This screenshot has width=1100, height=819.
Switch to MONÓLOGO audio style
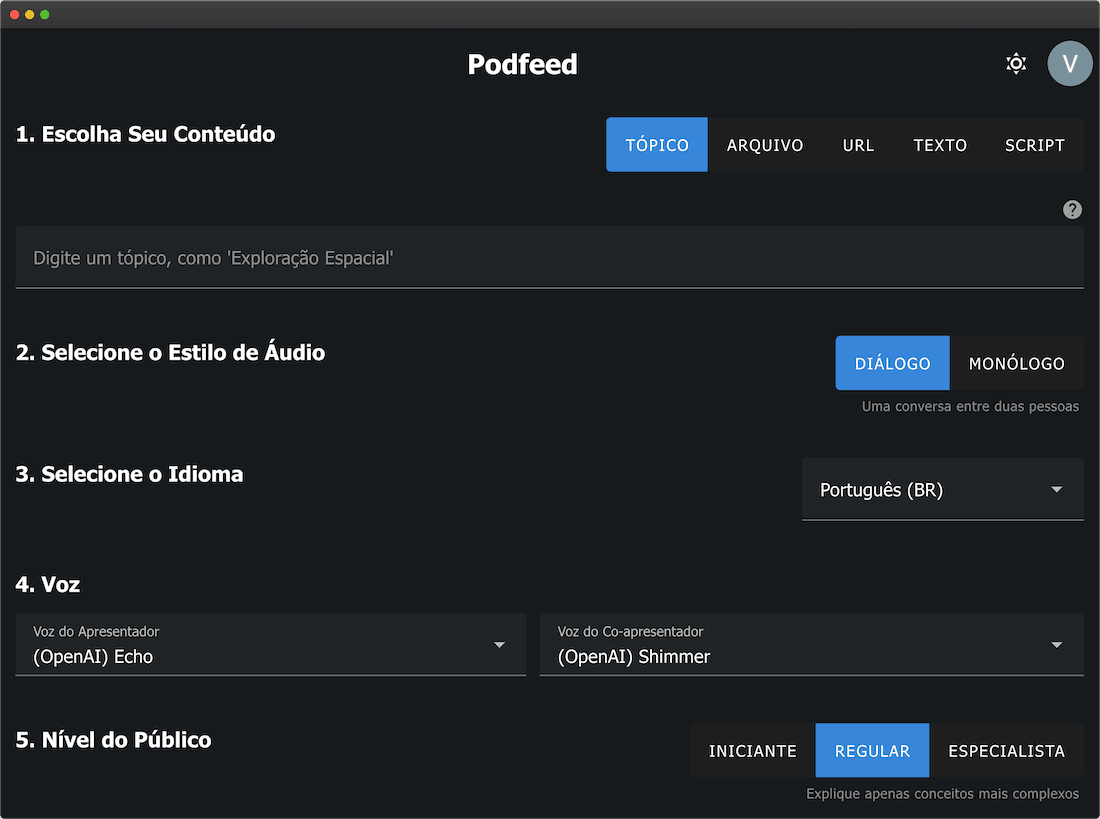(1015, 363)
